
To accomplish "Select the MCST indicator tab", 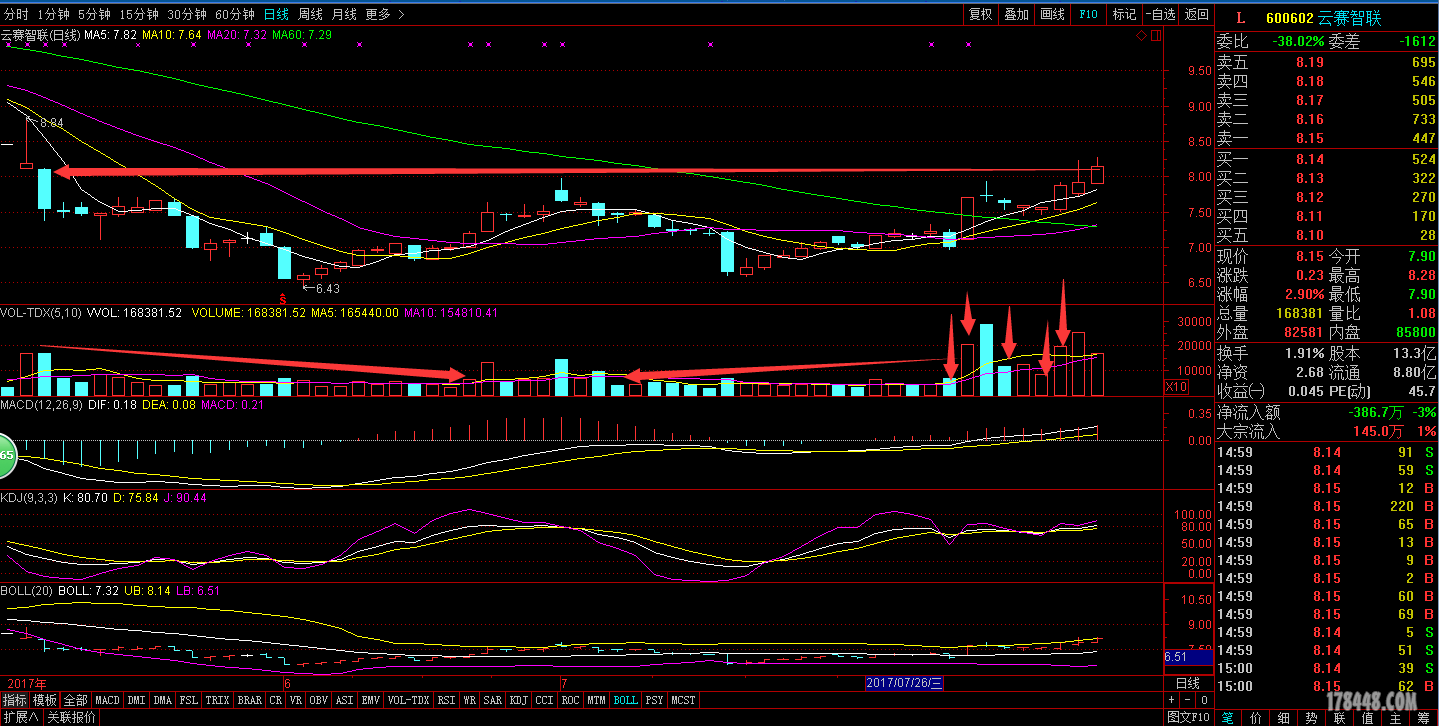I will [683, 700].
